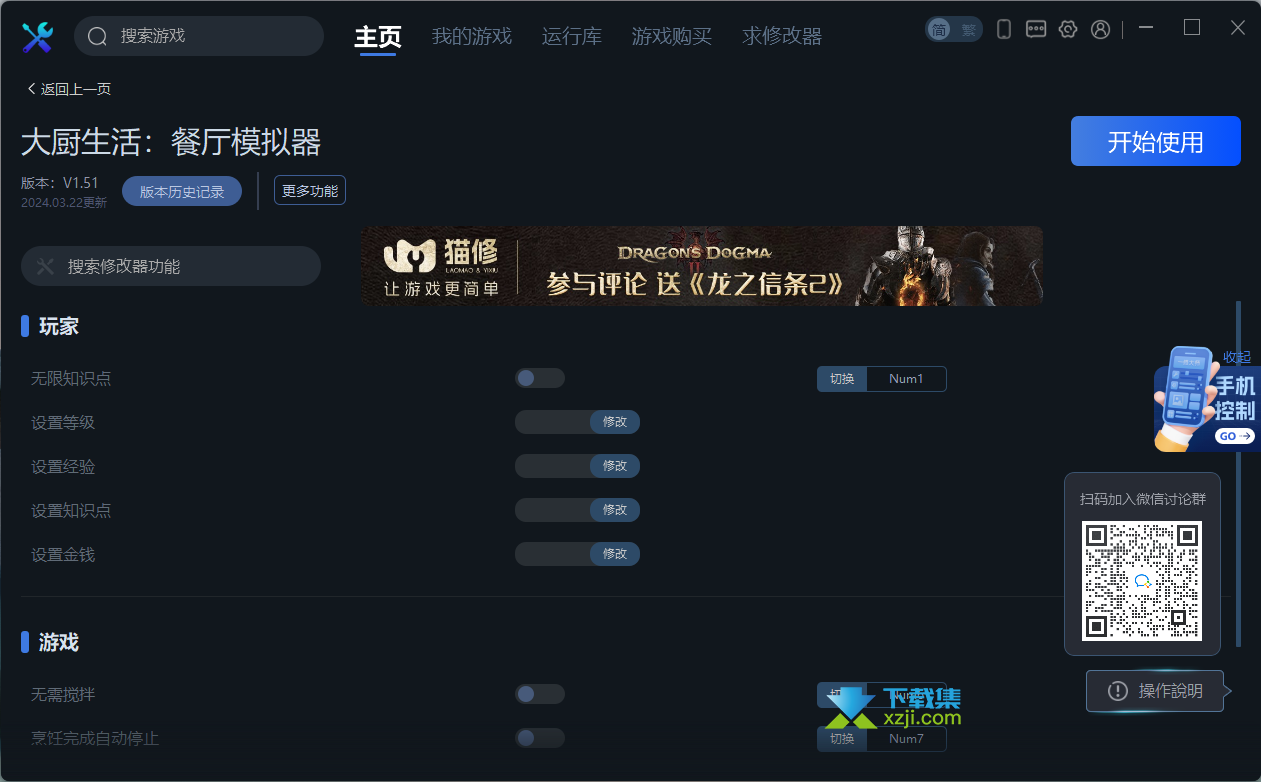1261x782 pixels.
Task: Click the 开始使用 button
Action: tap(1156, 141)
